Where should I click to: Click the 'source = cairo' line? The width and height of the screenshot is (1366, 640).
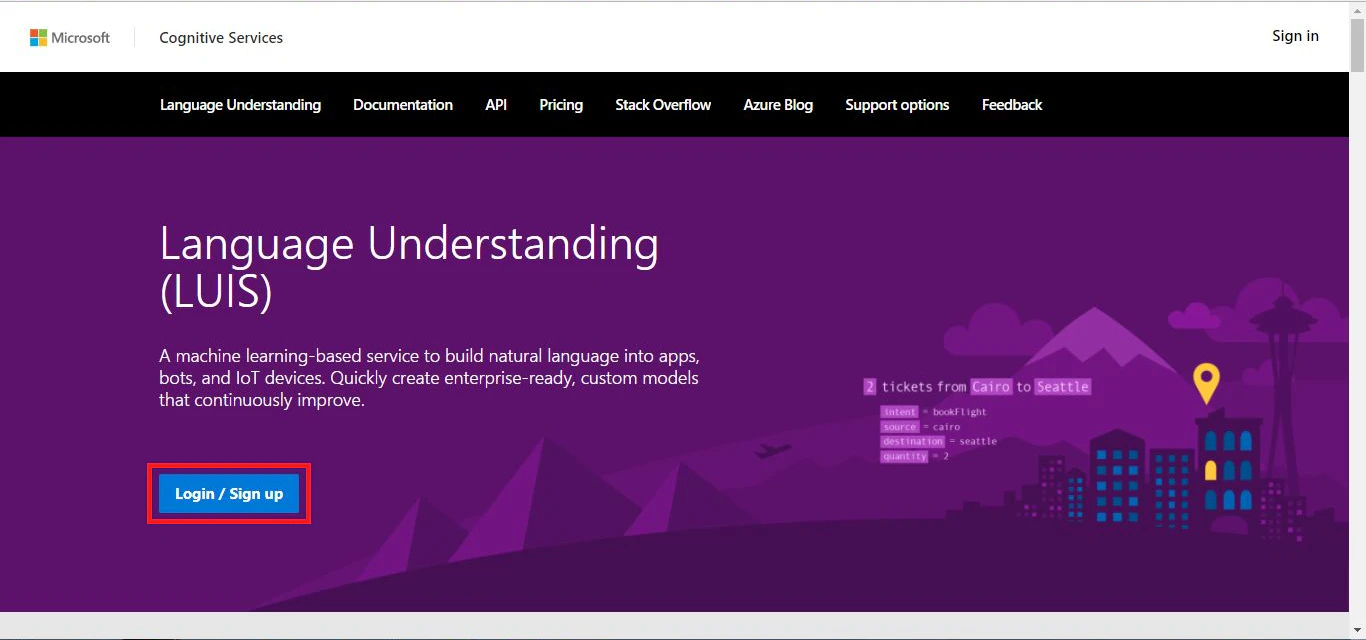[921, 427]
